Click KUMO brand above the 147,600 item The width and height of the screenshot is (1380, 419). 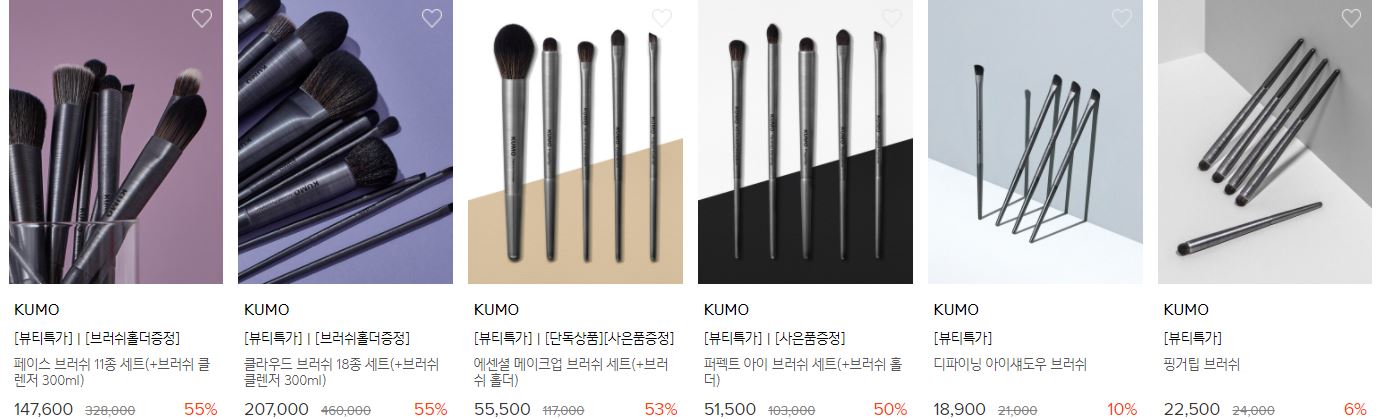[x=36, y=310]
